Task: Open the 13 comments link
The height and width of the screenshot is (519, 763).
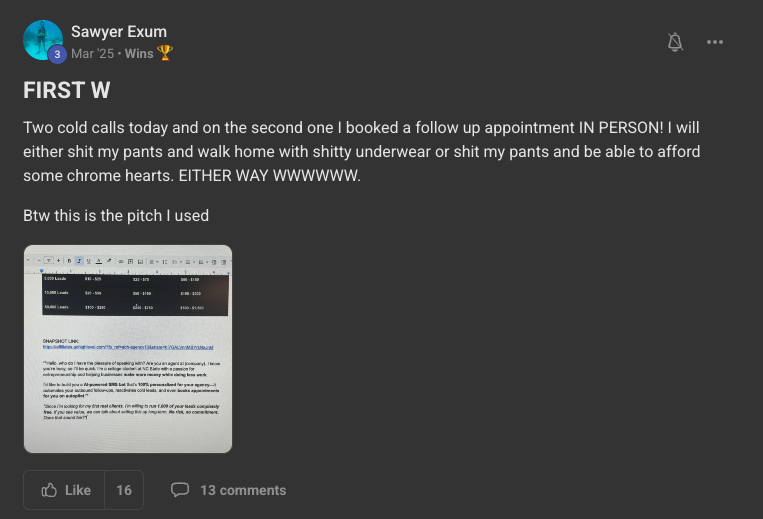Action: click(243, 490)
